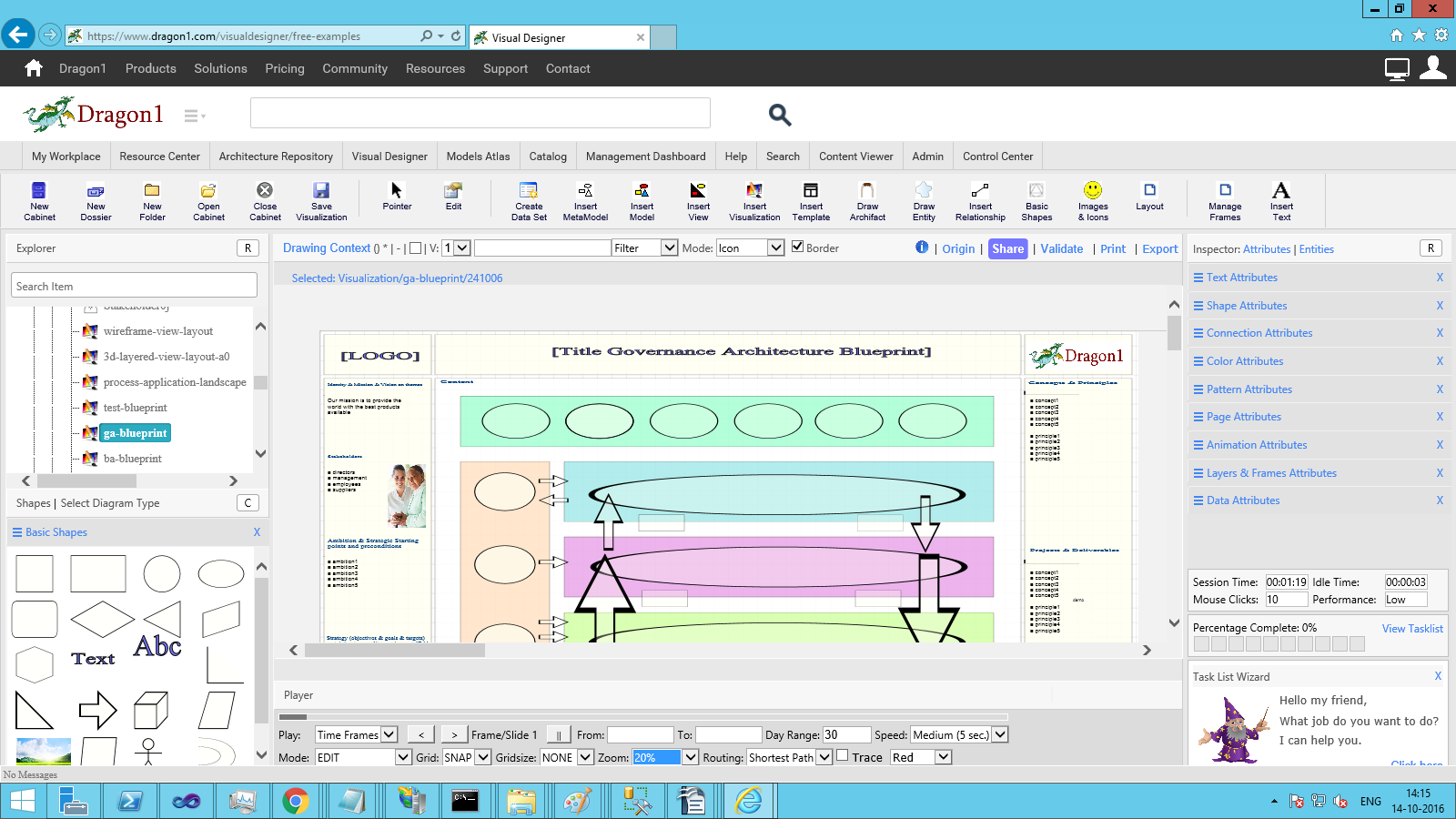Screen dimensions: 1456x819
Task: Open the Visual Designer menu tab
Action: click(389, 157)
